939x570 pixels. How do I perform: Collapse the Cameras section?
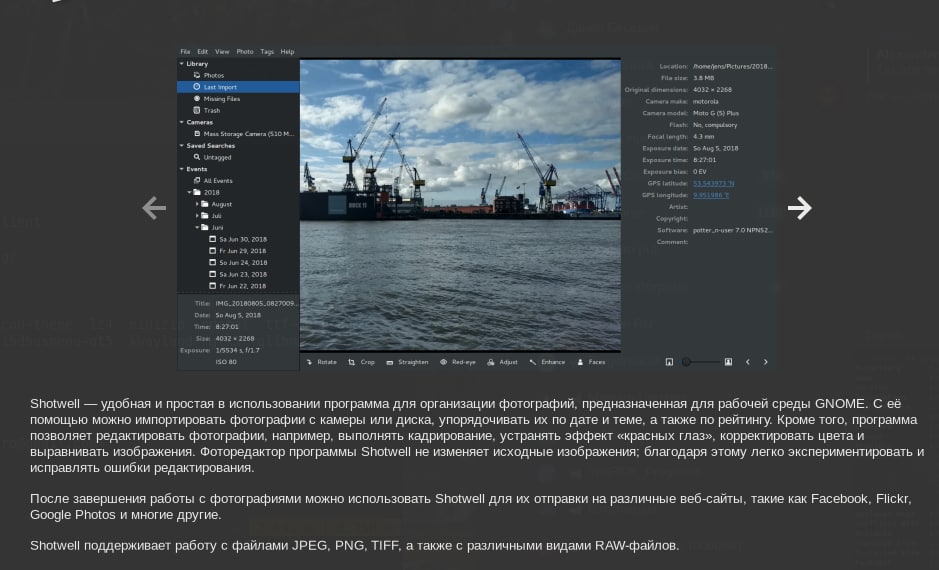pyautogui.click(x=181, y=122)
